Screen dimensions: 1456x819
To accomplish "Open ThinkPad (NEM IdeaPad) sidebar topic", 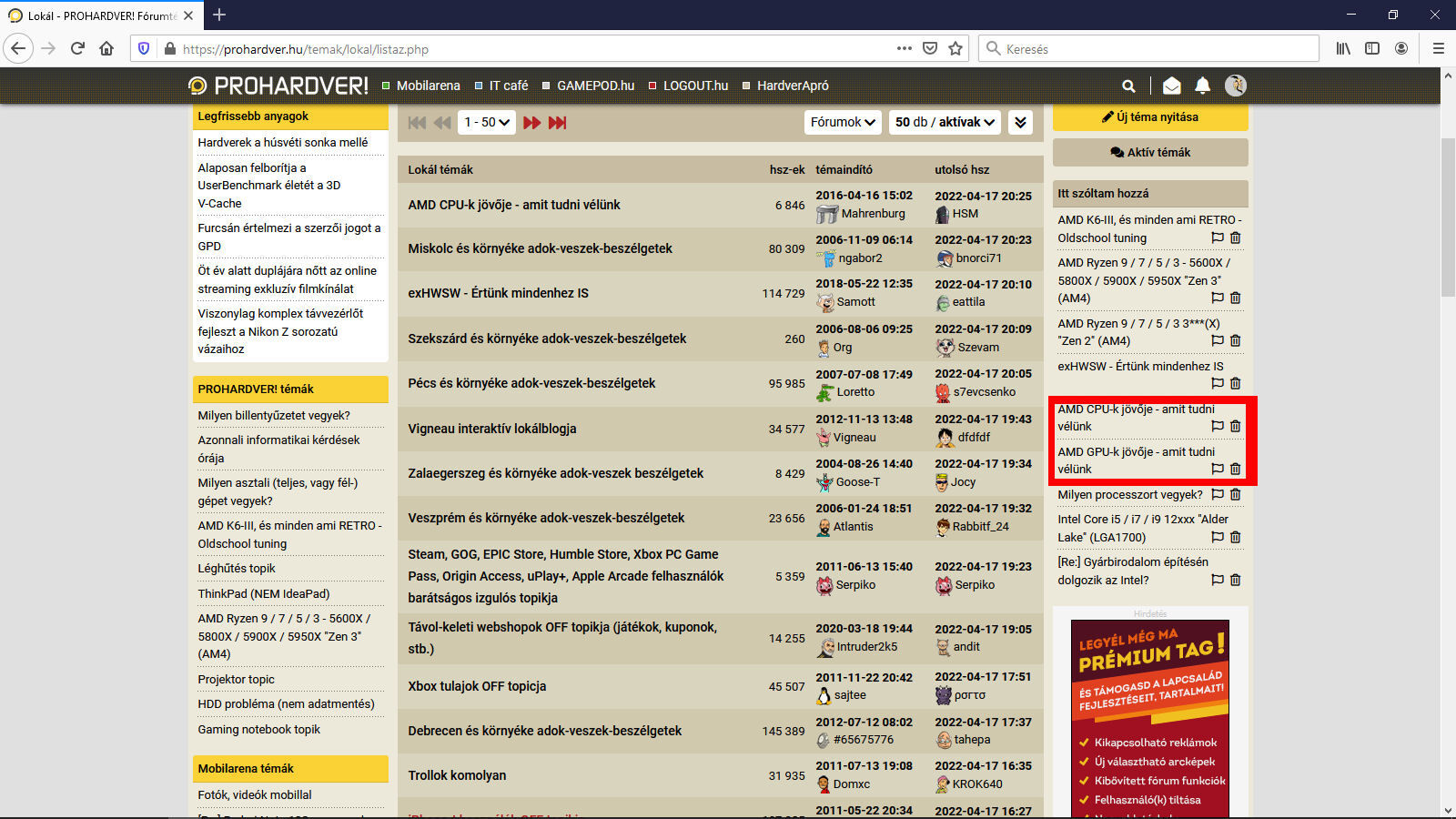I will coord(264,594).
